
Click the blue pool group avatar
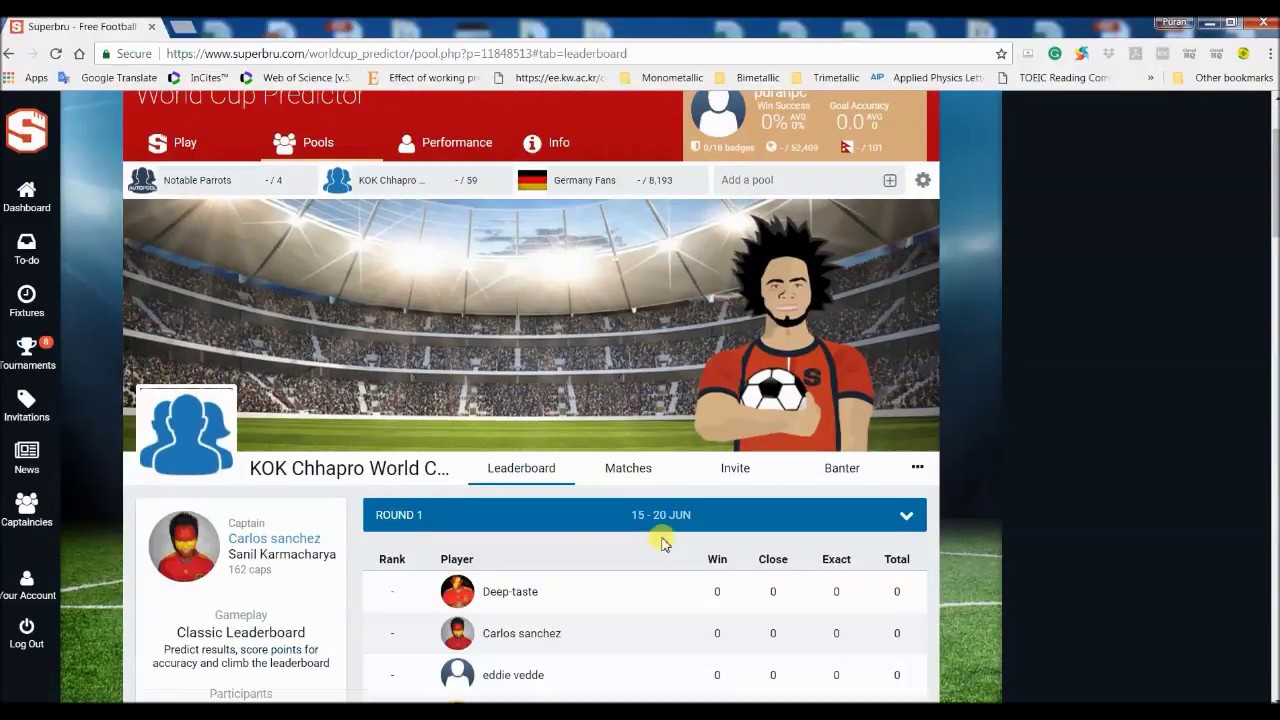pos(186,434)
